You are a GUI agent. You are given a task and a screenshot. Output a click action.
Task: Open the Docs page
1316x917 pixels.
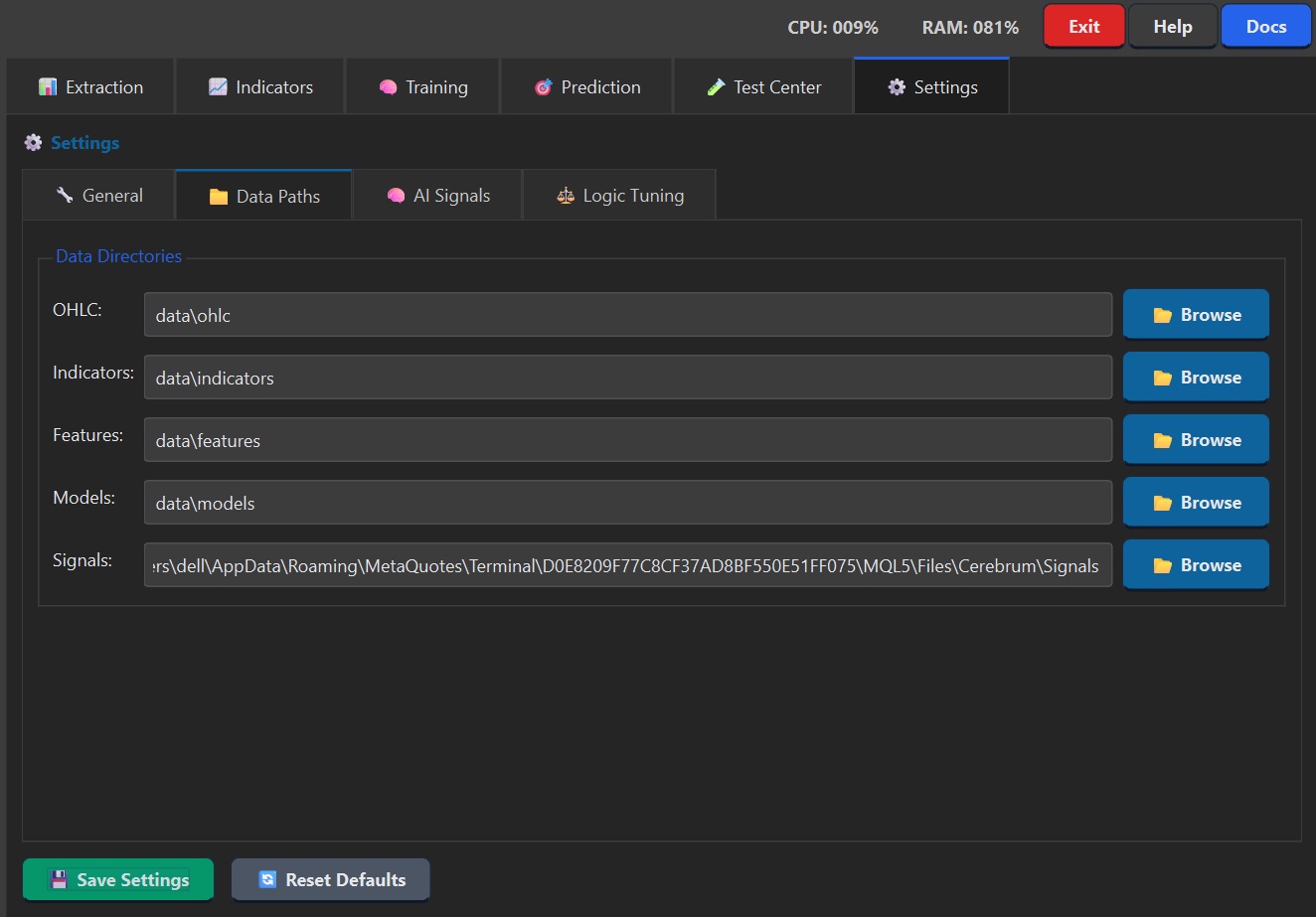click(x=1265, y=26)
